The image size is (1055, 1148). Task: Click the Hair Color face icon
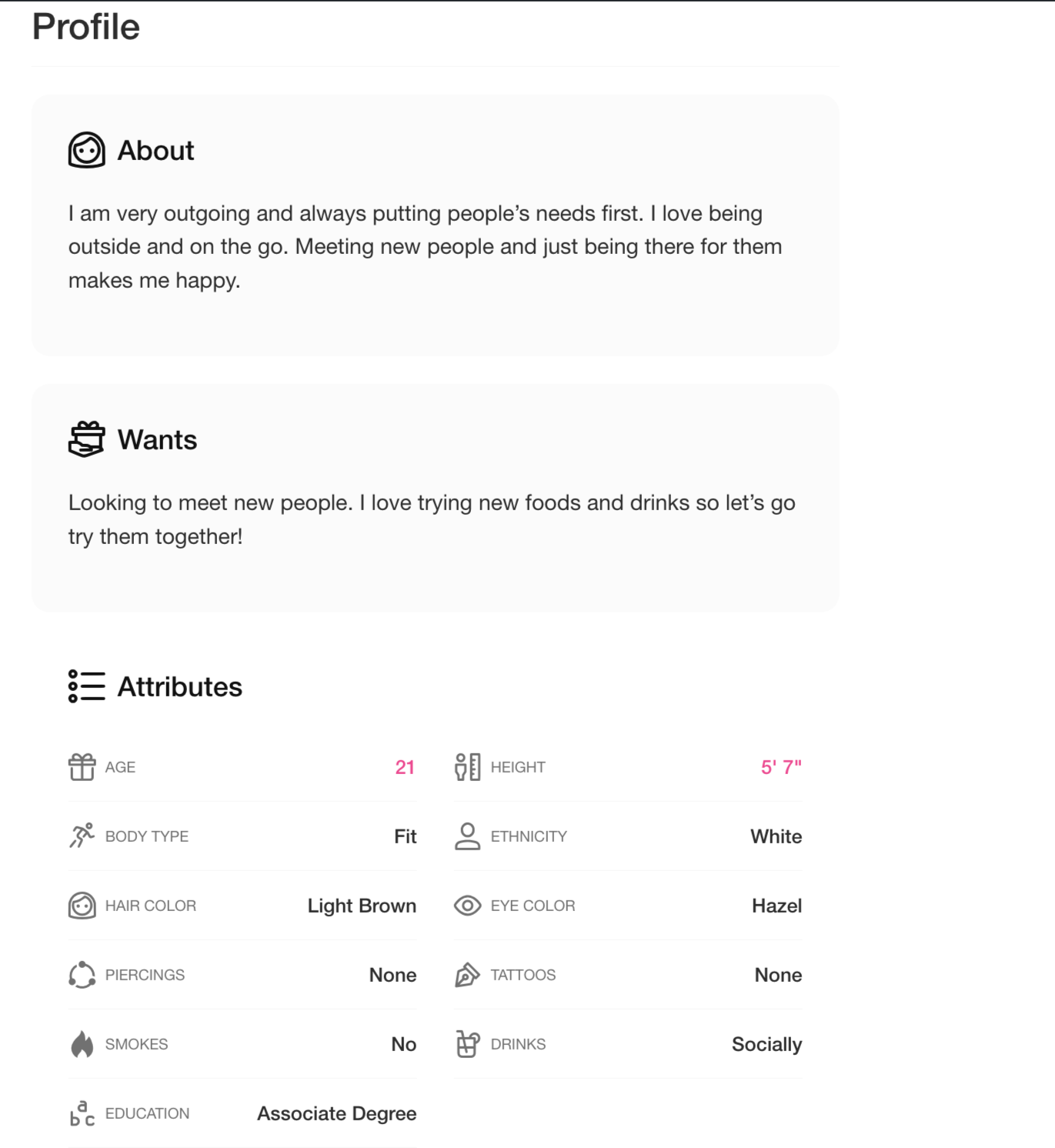[x=82, y=906]
